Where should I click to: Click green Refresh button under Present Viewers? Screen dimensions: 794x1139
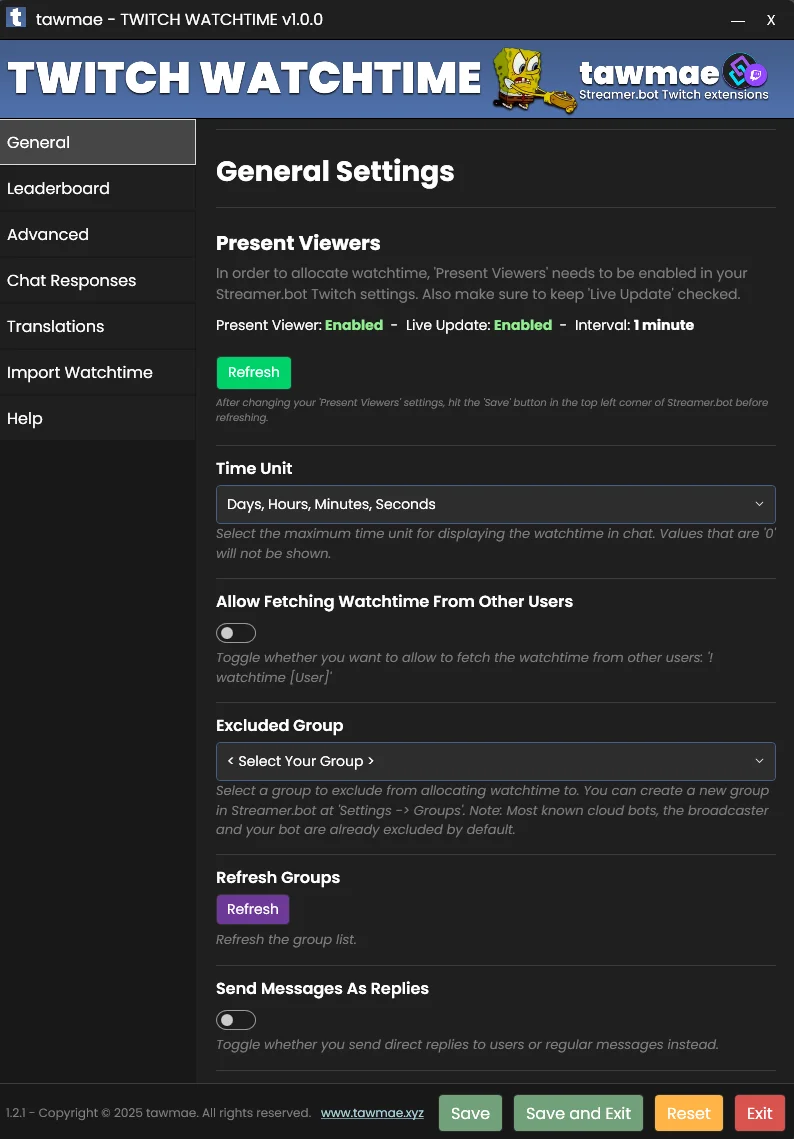(254, 373)
